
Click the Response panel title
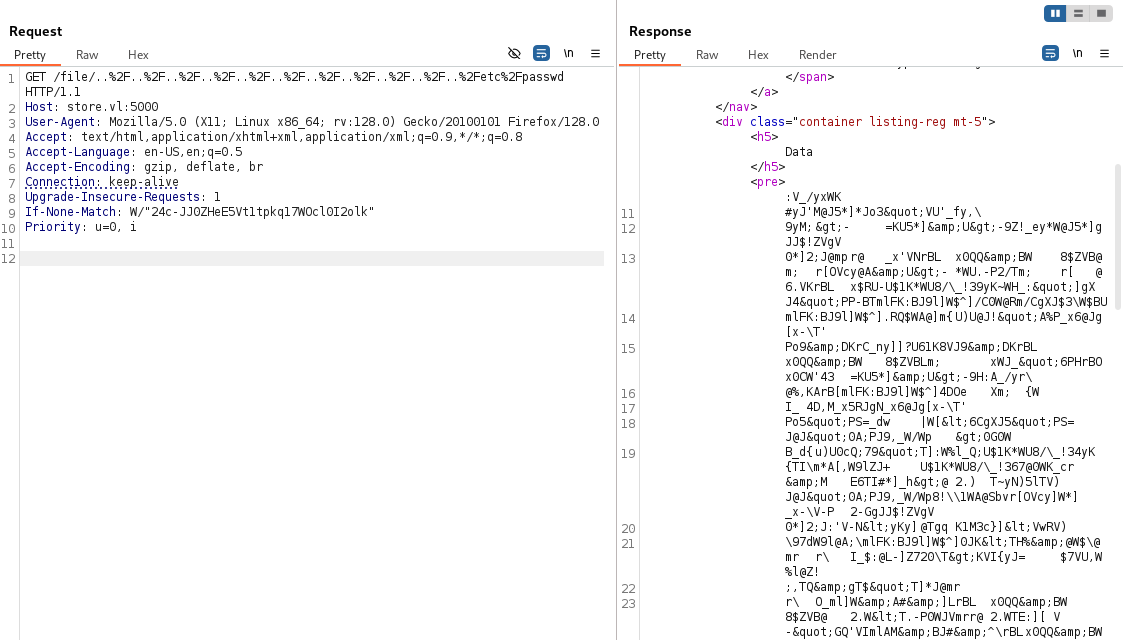pos(660,31)
